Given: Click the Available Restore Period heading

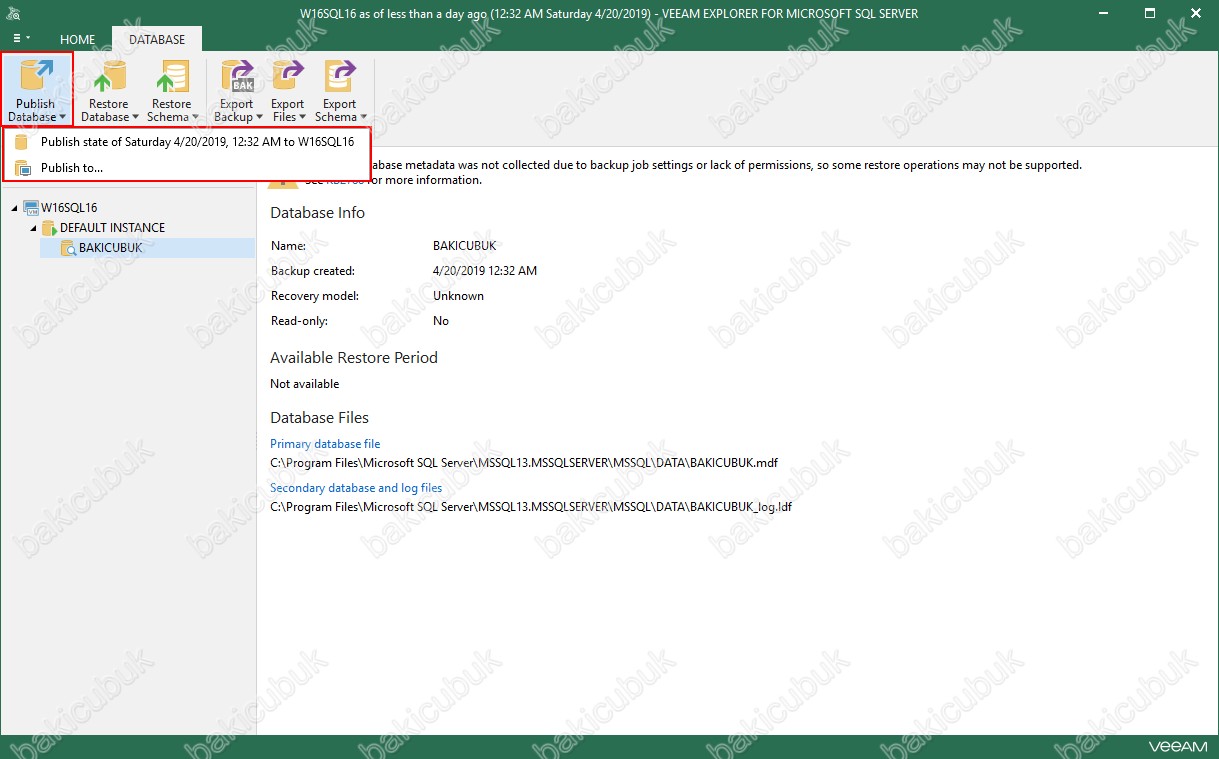Looking at the screenshot, I should pos(354,358).
